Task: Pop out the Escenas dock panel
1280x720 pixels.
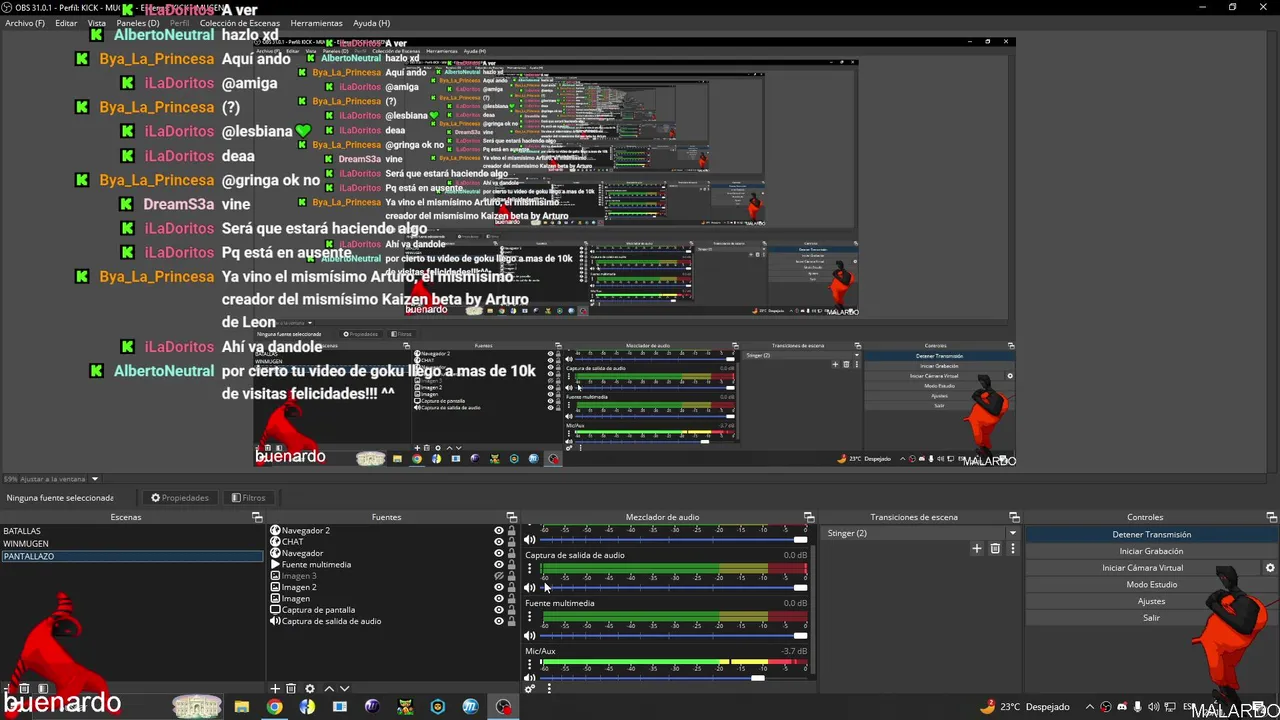Action: (x=257, y=517)
